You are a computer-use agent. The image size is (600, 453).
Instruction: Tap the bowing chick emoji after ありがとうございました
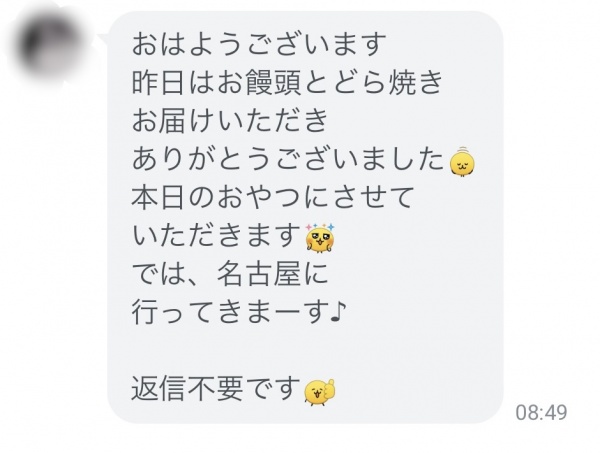[x=463, y=162]
